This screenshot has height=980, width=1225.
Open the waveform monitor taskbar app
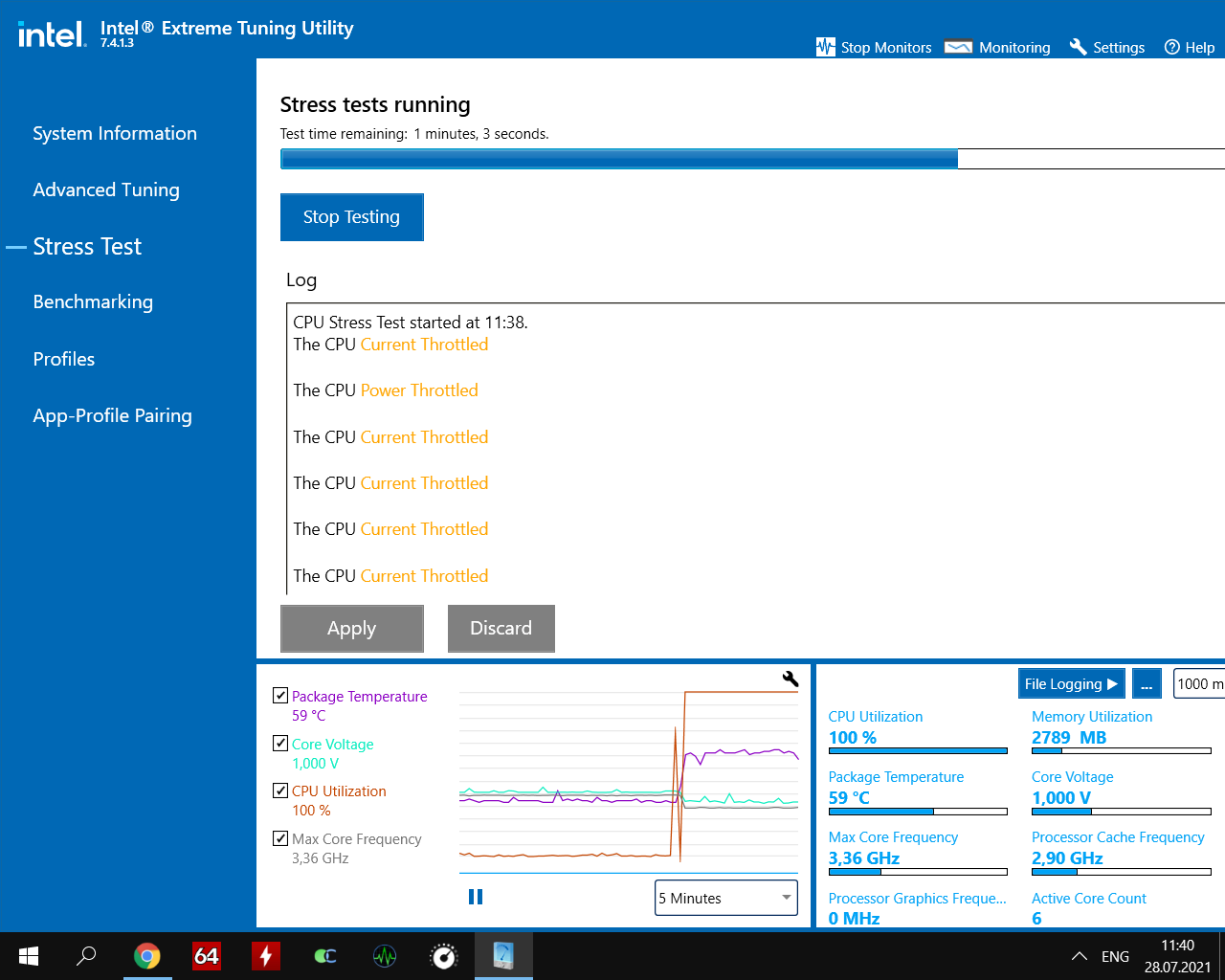(385, 956)
